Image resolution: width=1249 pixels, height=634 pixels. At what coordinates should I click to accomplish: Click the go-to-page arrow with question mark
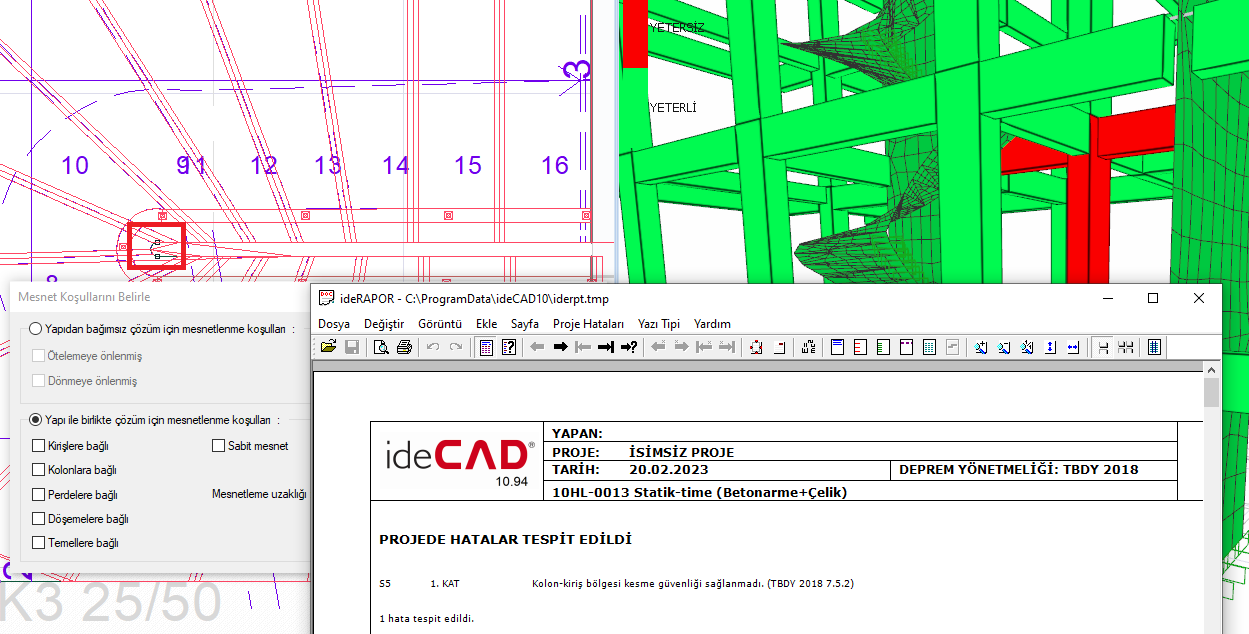[629, 347]
